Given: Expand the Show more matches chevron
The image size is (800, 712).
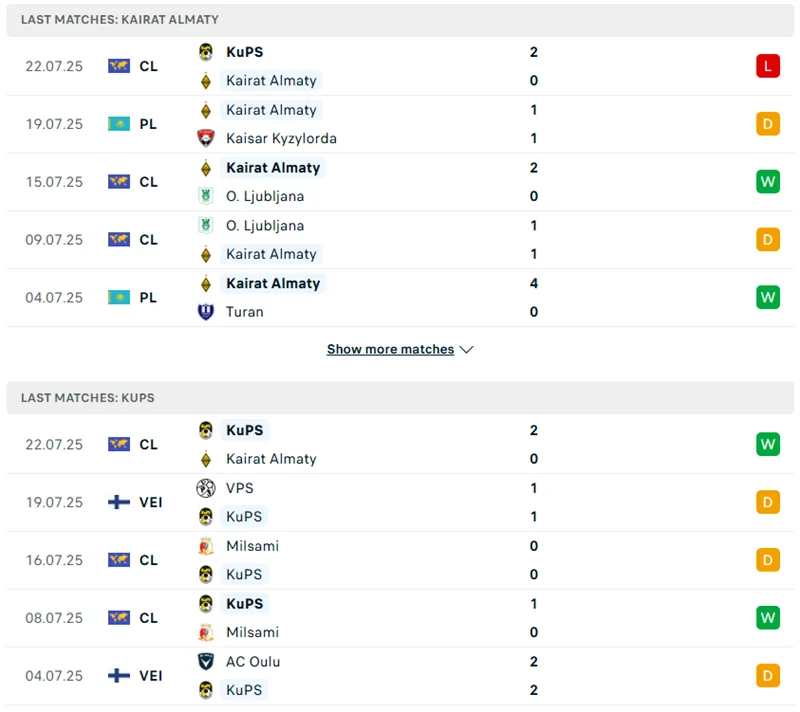Looking at the screenshot, I should [x=466, y=350].
